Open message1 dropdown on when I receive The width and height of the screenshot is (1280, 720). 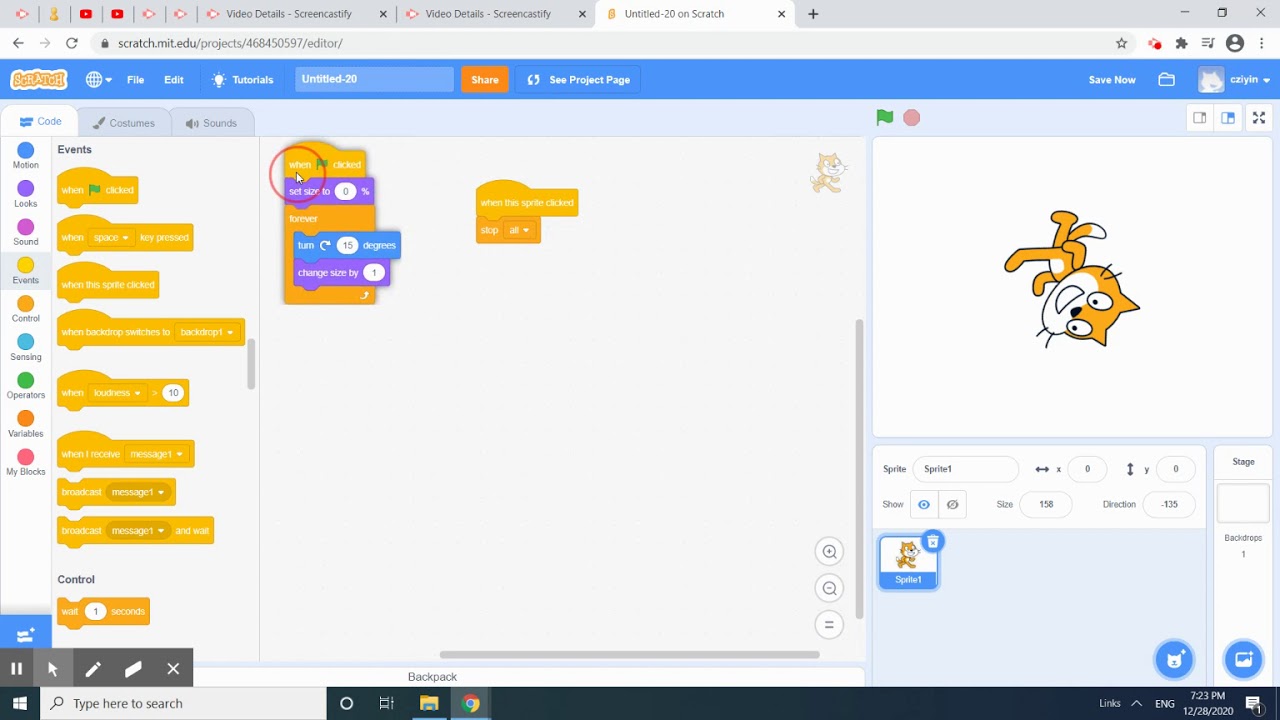(x=157, y=454)
